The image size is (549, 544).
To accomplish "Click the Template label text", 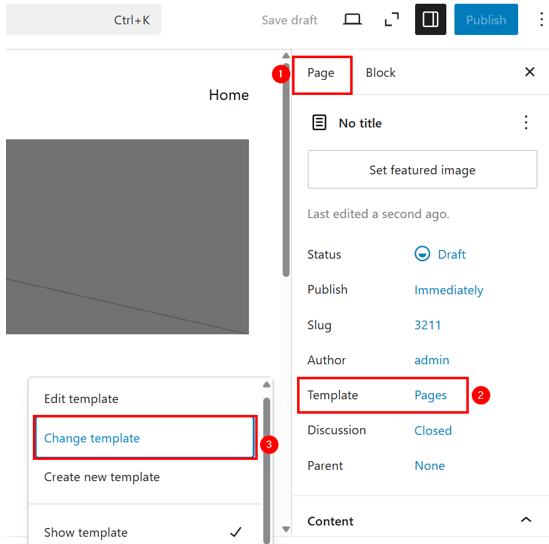I will tap(332, 395).
